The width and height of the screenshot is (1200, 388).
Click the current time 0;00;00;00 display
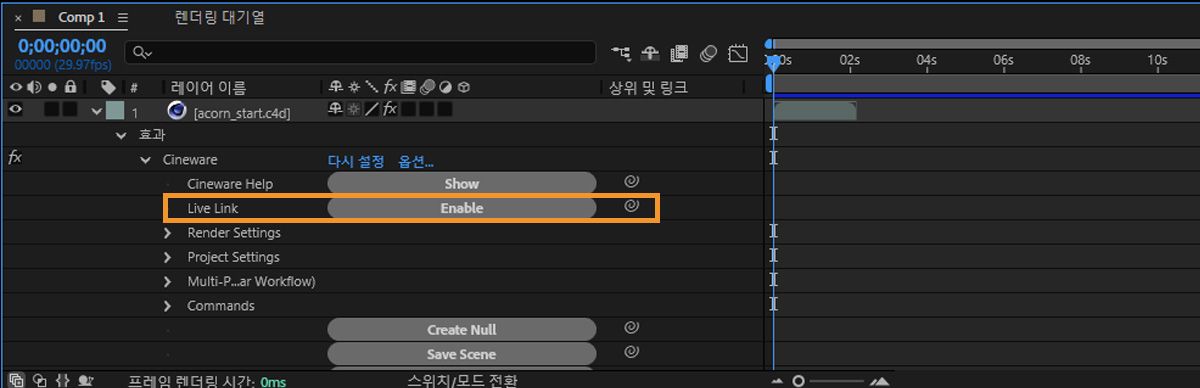[x=62, y=45]
